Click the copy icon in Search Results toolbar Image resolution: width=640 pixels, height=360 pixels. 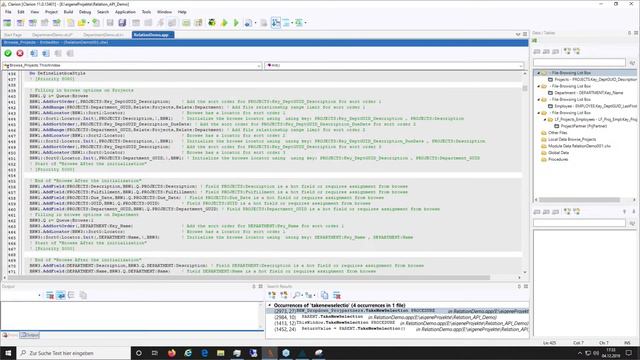324,295
